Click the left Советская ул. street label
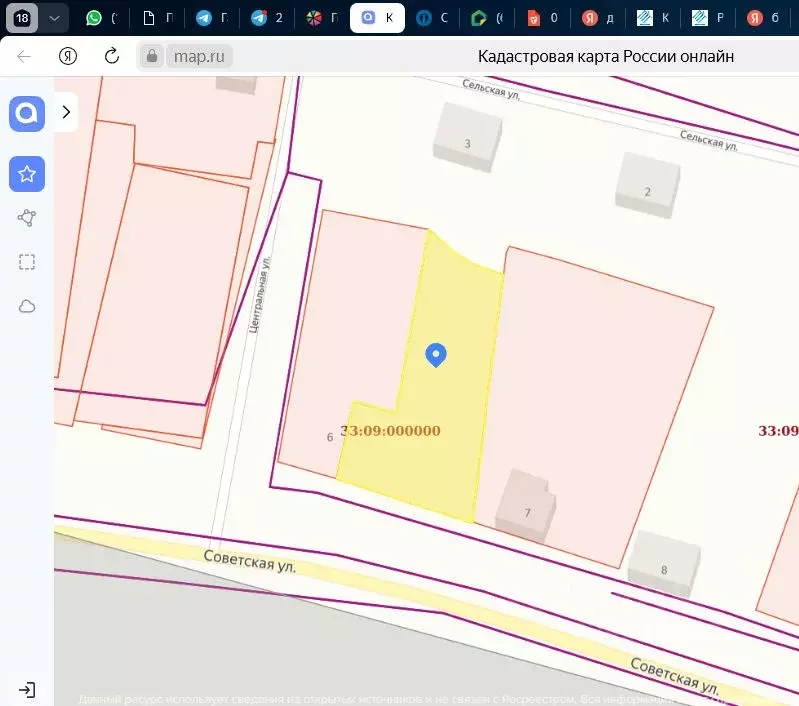799x706 pixels. (x=250, y=561)
